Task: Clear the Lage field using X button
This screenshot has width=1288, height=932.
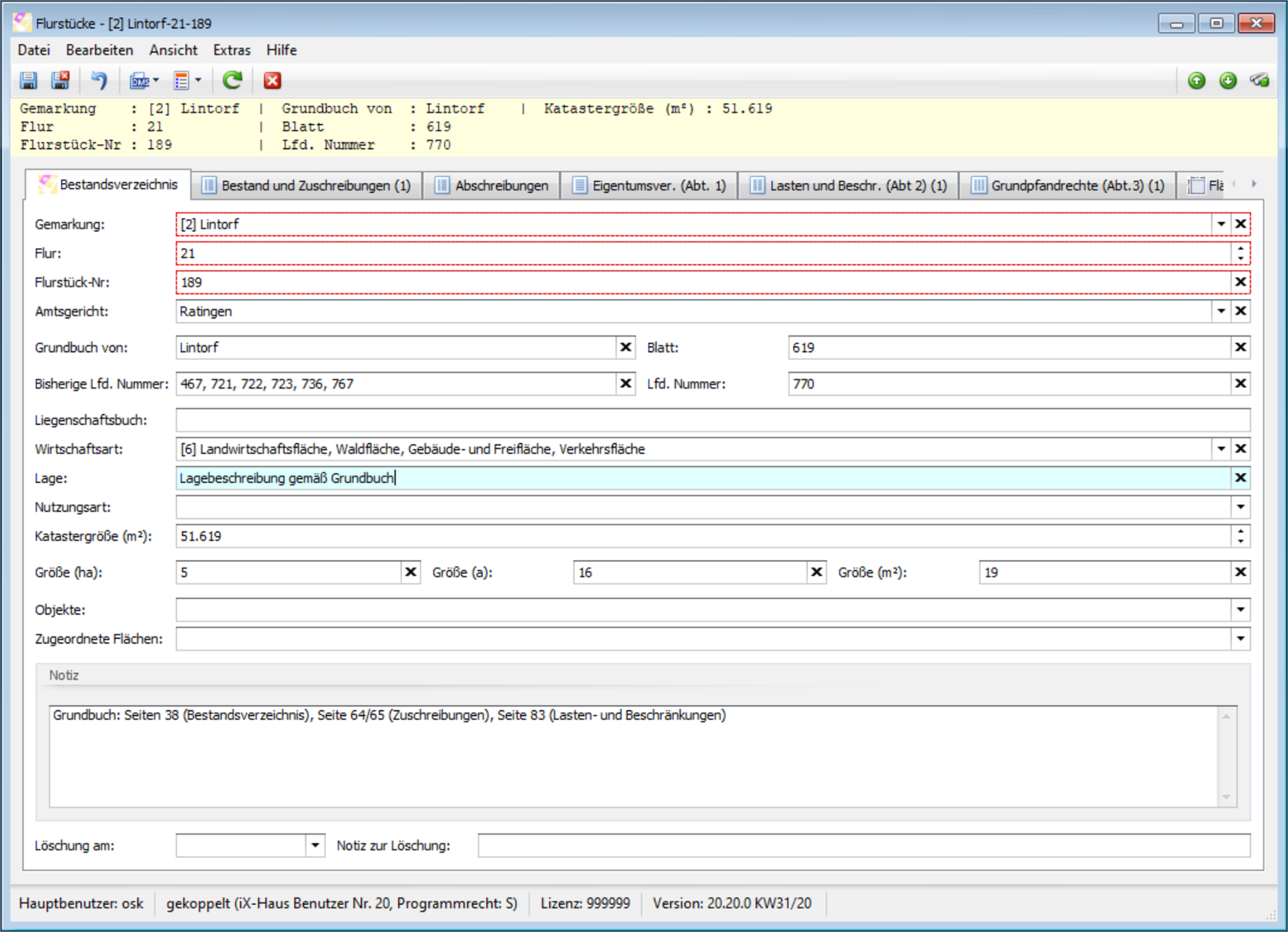Action: pos(1240,478)
